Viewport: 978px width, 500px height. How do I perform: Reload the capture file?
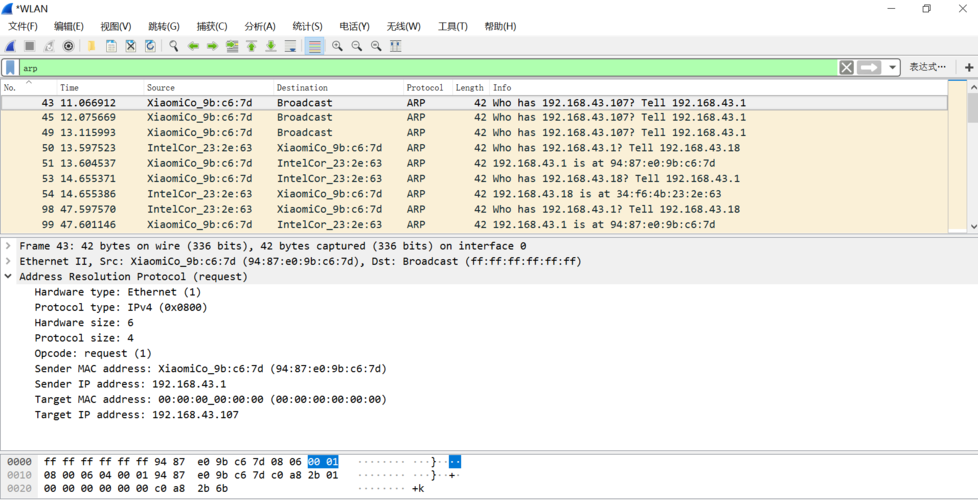point(150,46)
